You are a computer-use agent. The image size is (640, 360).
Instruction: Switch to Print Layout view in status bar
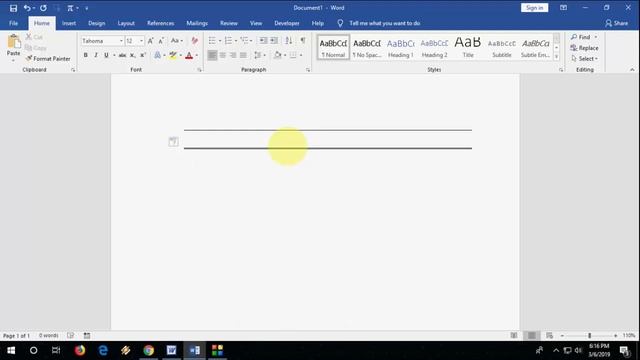pyautogui.click(x=531, y=336)
